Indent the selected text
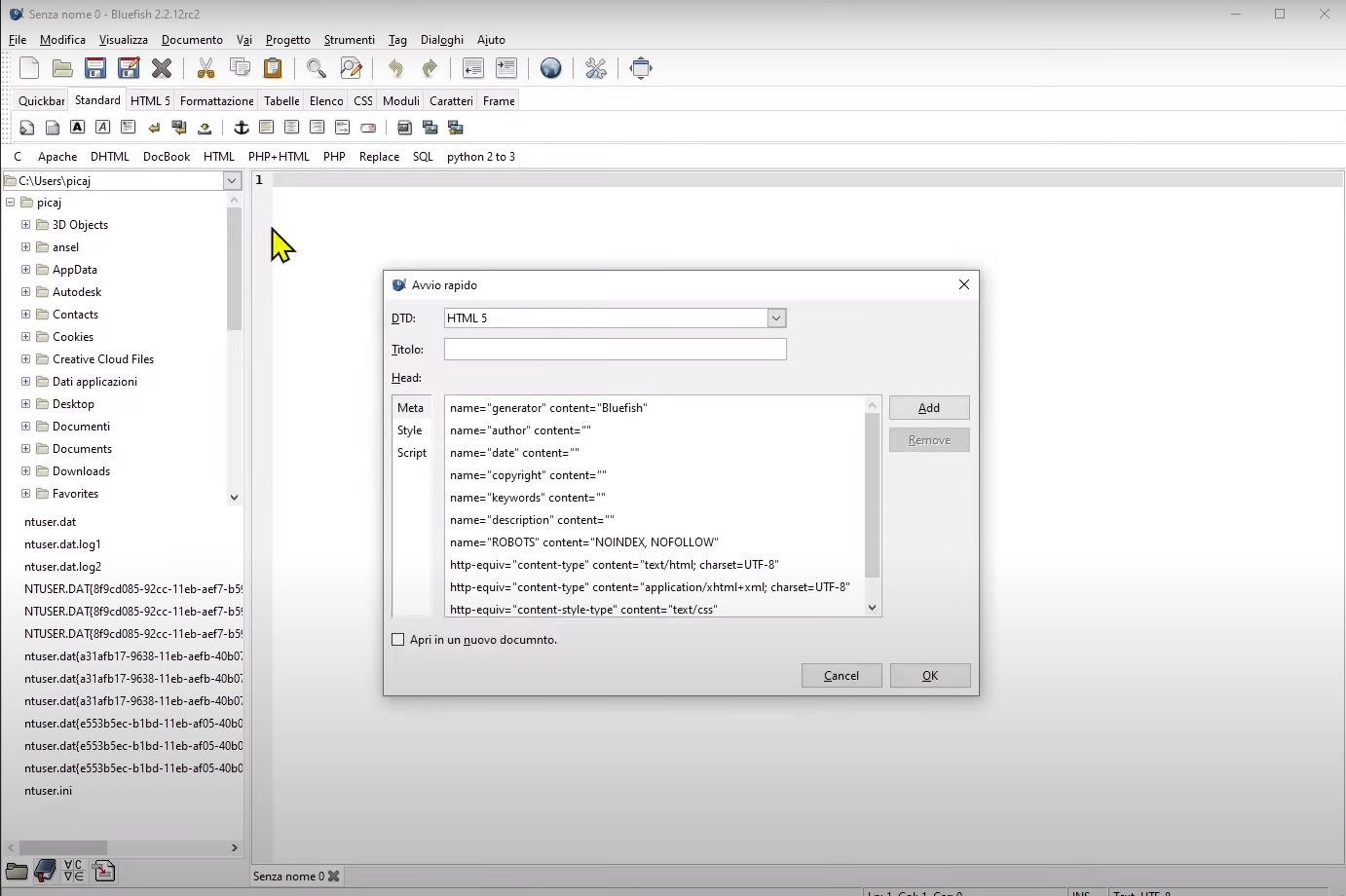The image size is (1346, 896). click(x=505, y=68)
